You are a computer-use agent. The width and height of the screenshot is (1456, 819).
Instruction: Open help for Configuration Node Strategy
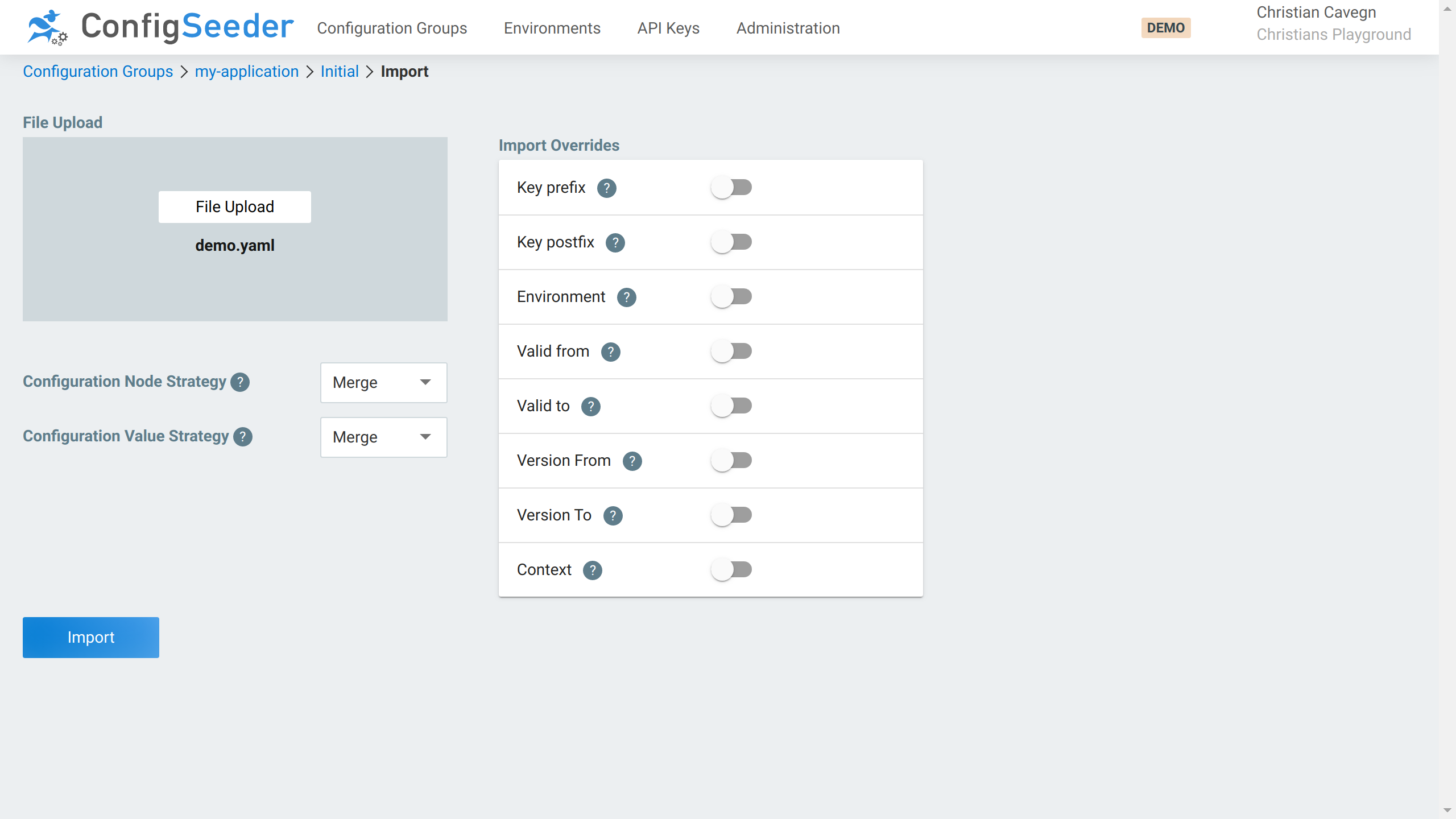coord(239,382)
